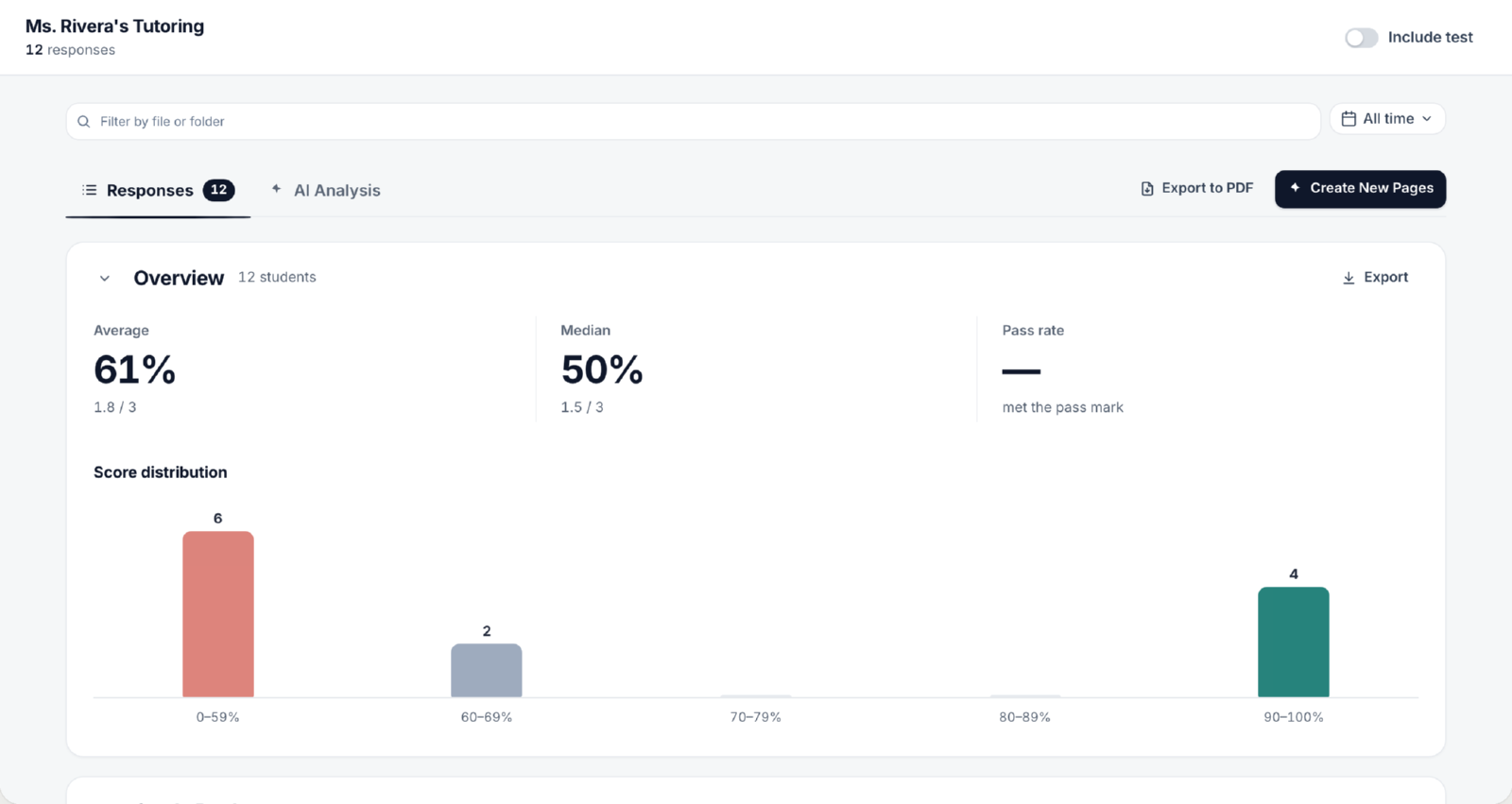Click the Ms. Rivera's Tutoring title
Screen dimensions: 1512x804
[114, 26]
